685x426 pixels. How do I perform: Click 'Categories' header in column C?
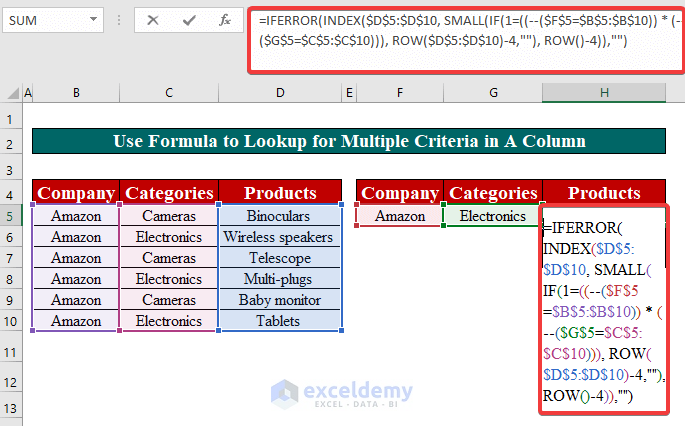tap(169, 192)
